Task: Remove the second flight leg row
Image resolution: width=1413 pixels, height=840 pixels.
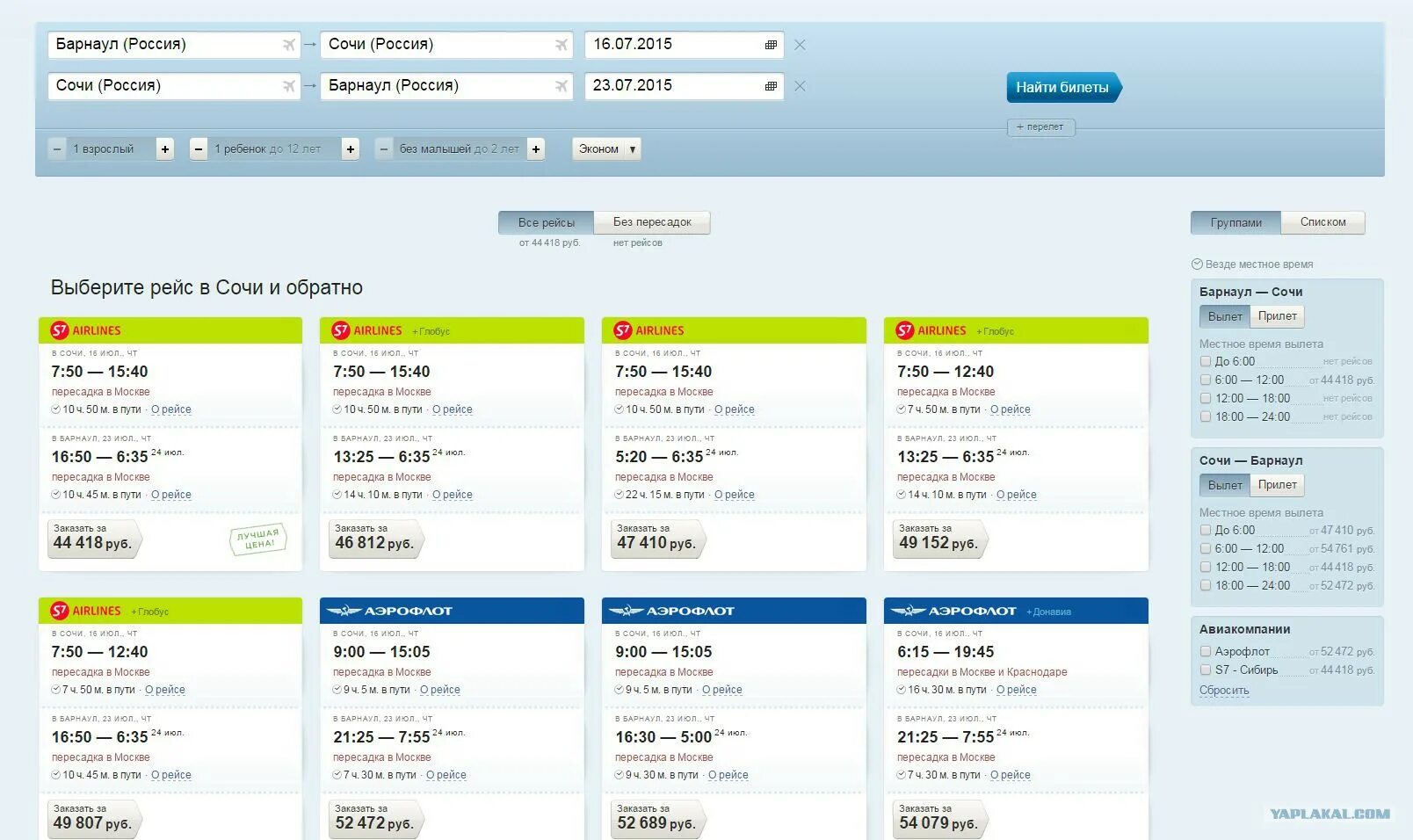Action: tap(800, 86)
